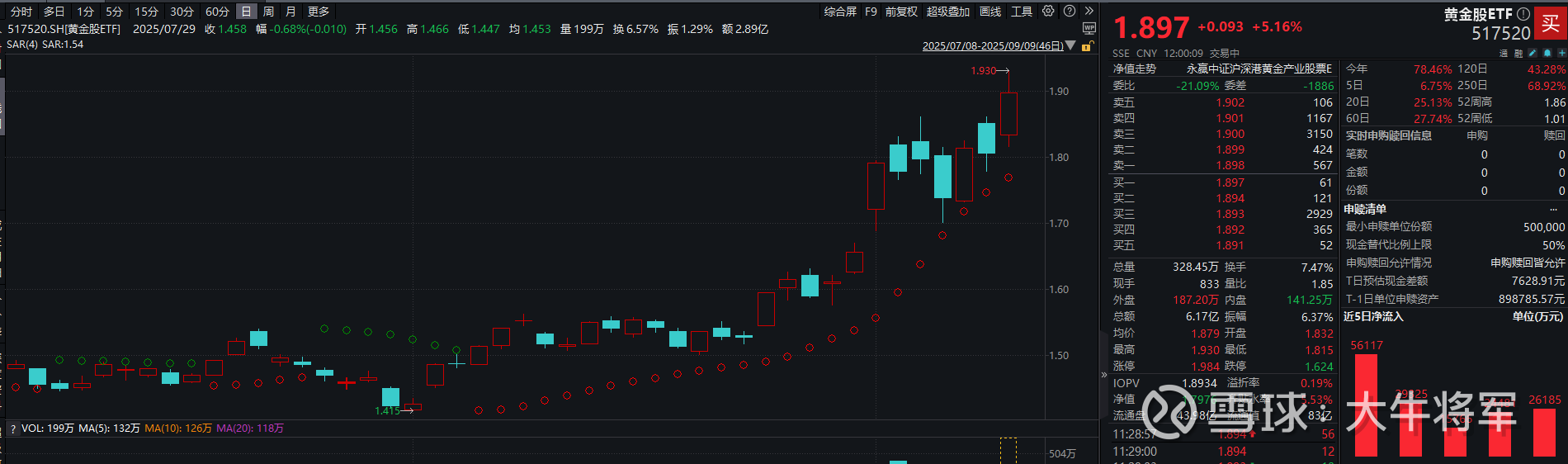Click 买一 bid price 1.897

(x=1230, y=182)
